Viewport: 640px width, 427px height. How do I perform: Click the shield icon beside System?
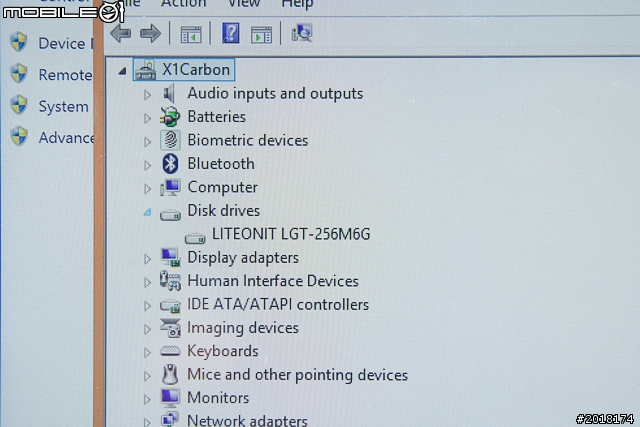pos(18,105)
